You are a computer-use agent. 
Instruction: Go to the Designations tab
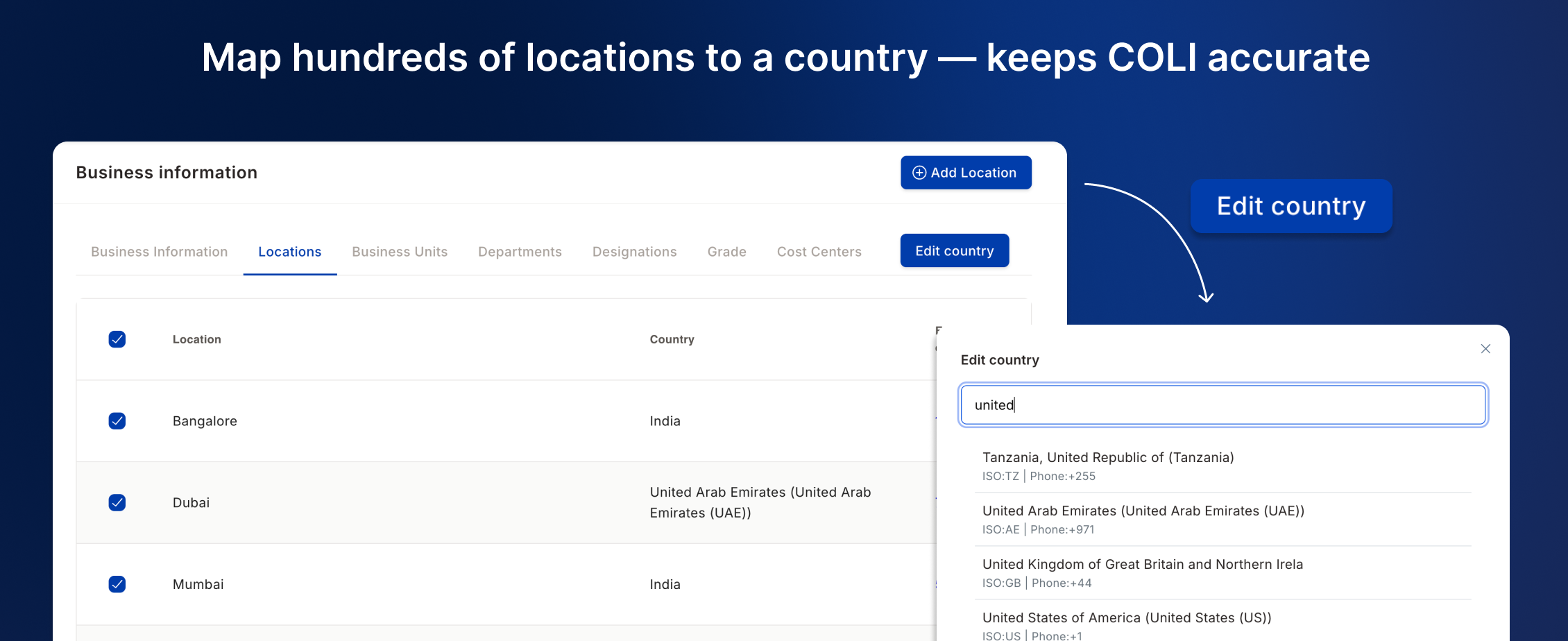coord(635,252)
